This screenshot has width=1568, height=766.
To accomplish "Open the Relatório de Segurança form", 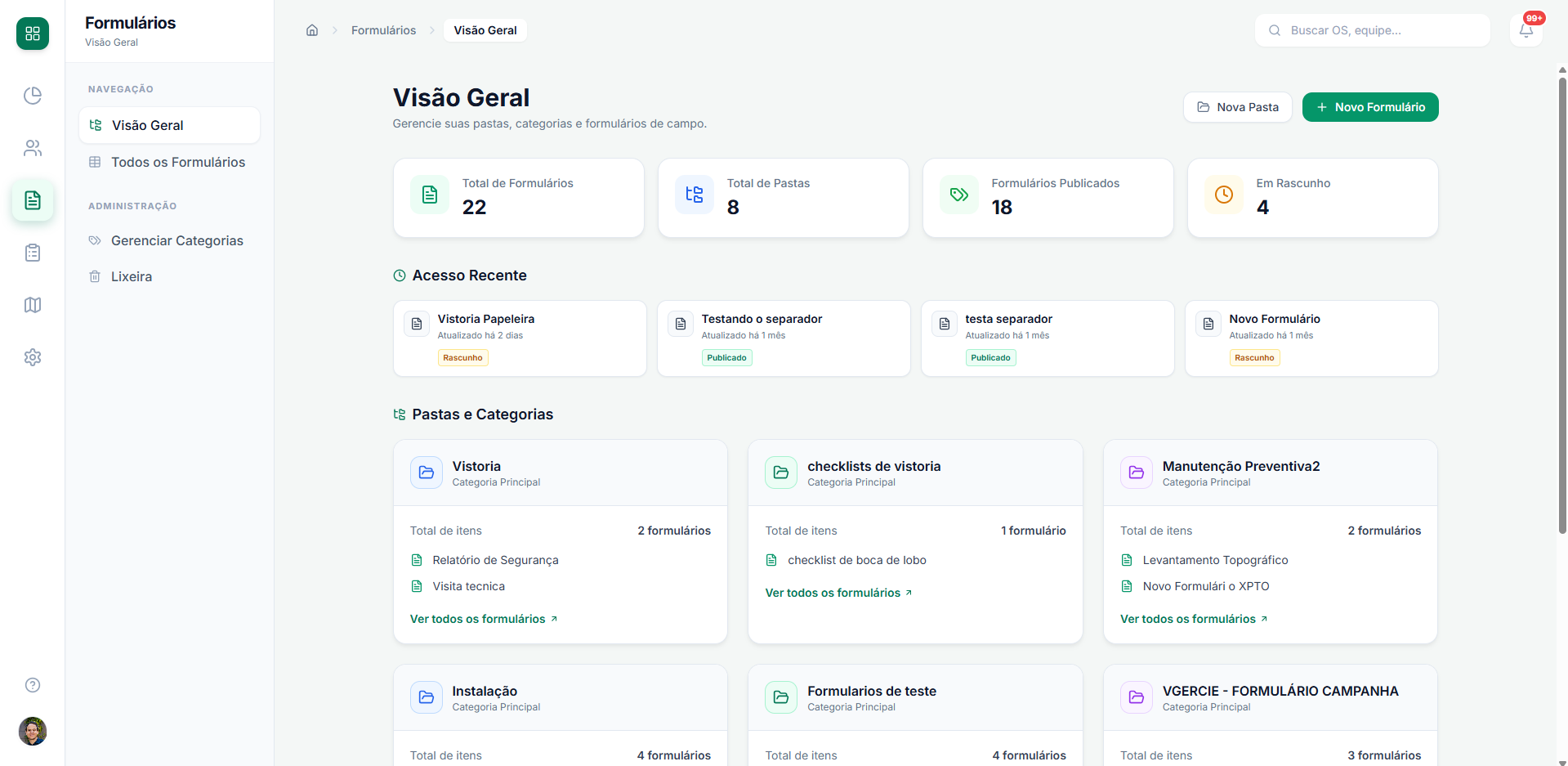I will point(495,560).
